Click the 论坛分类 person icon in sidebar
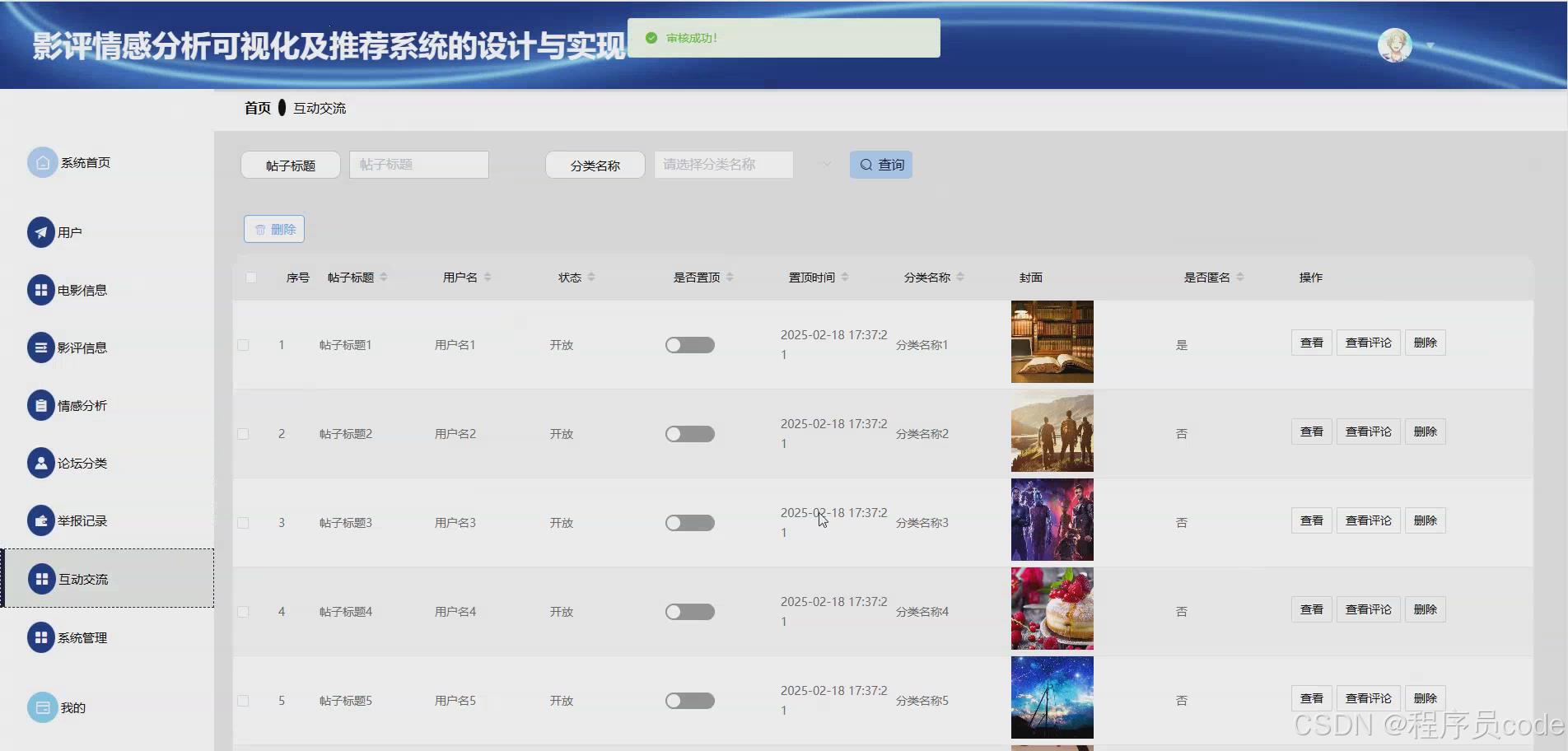Viewport: 1568px width, 751px height. tap(40, 463)
